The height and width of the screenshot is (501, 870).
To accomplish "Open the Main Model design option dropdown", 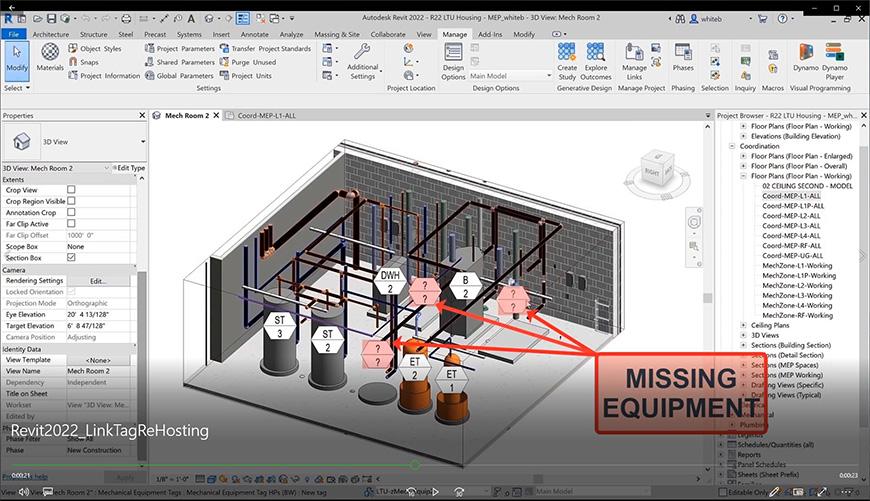I will click(x=510, y=76).
